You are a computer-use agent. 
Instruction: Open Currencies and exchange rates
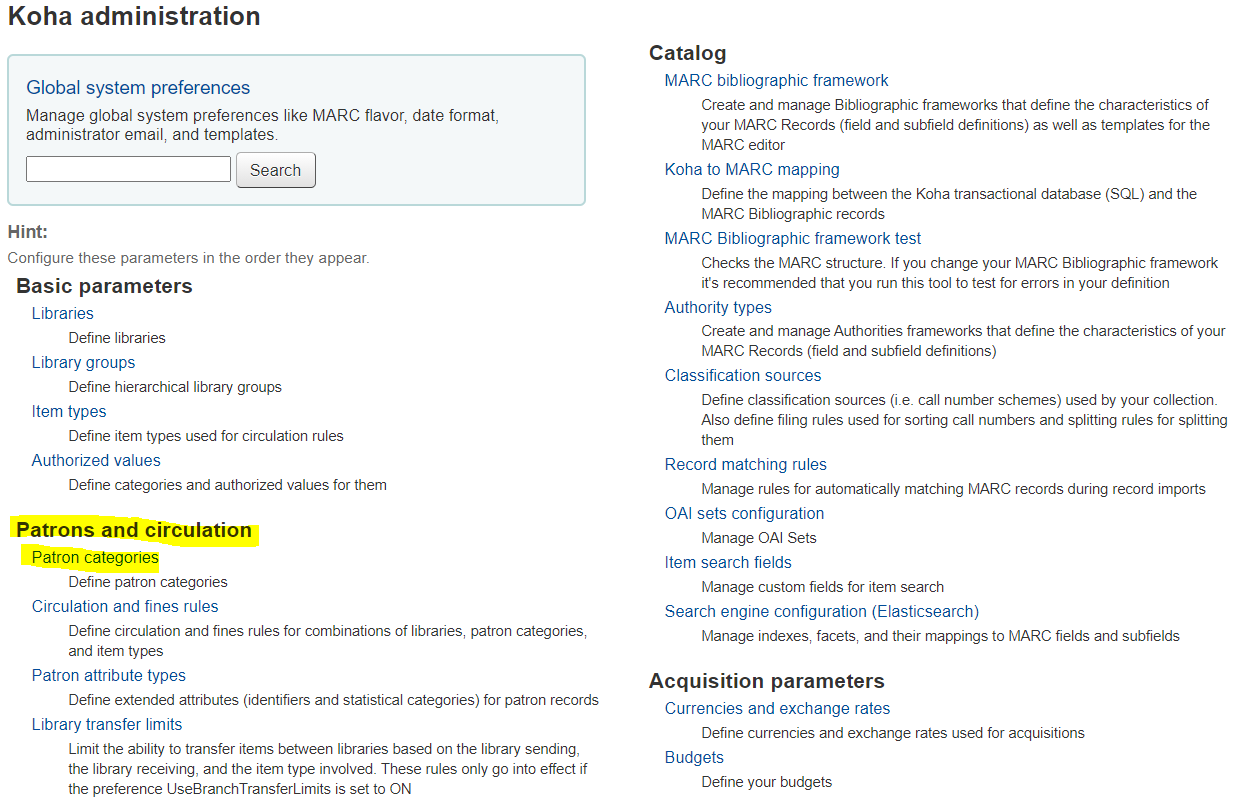click(777, 708)
